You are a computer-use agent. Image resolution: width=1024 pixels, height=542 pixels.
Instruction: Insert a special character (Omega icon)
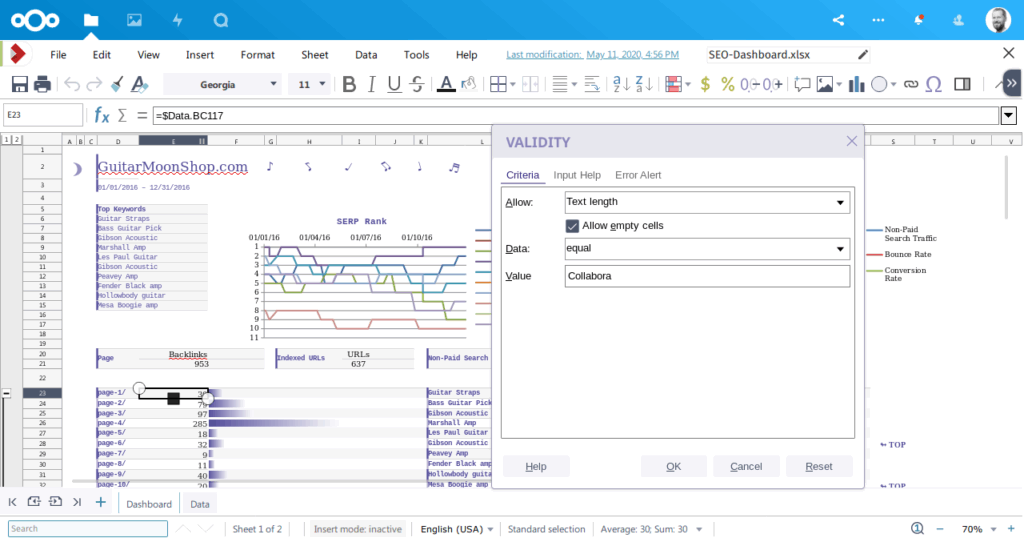(933, 85)
